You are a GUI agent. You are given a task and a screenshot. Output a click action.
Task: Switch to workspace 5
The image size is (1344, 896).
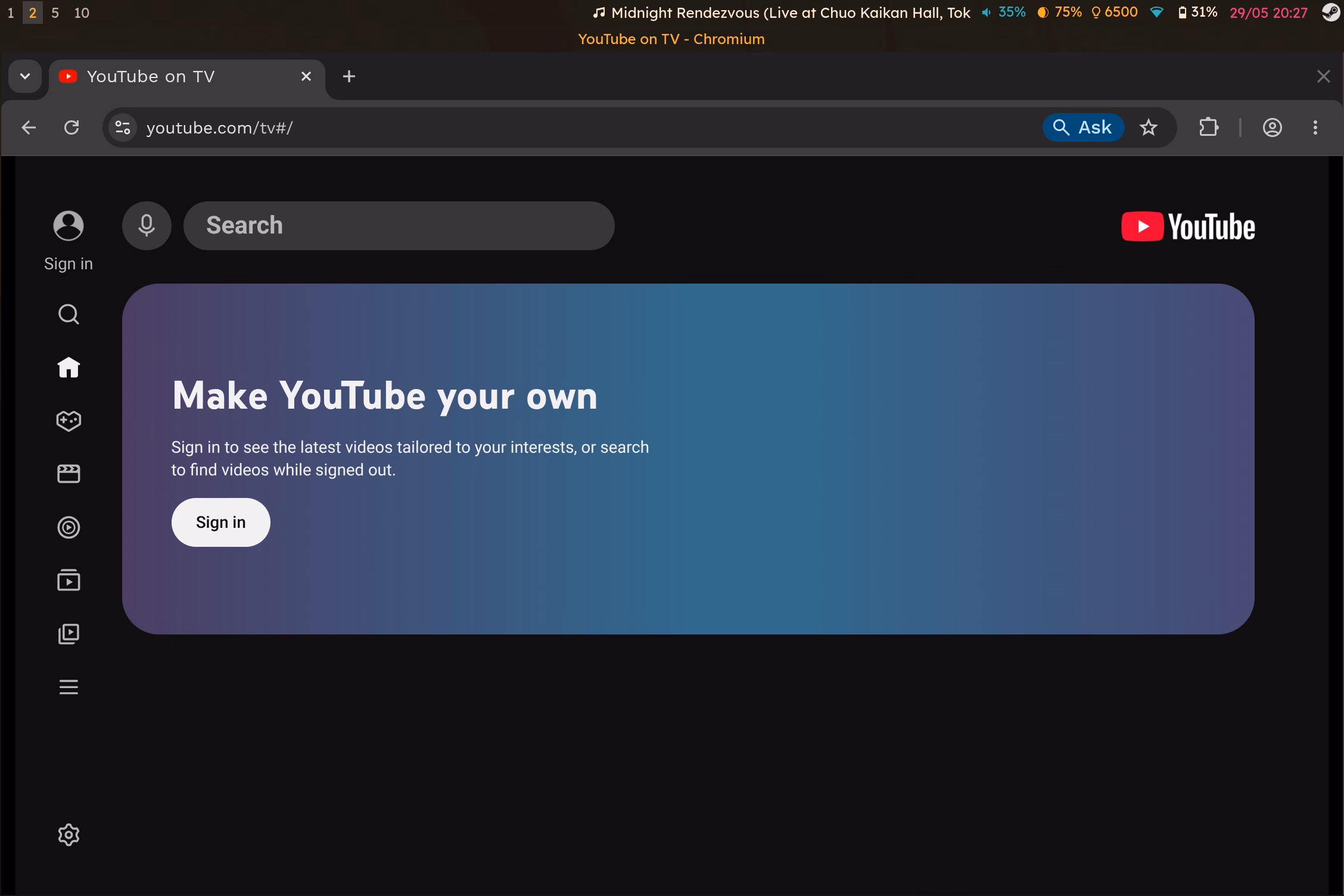point(55,13)
